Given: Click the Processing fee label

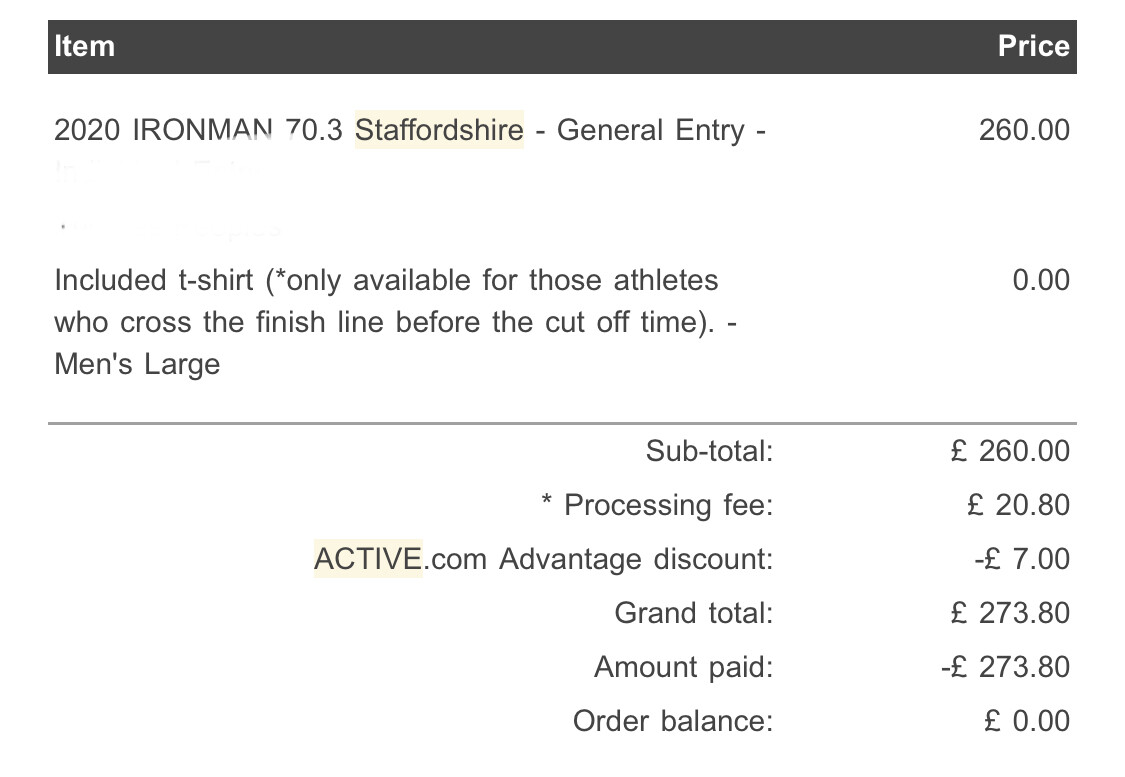Looking at the screenshot, I should [x=669, y=505].
